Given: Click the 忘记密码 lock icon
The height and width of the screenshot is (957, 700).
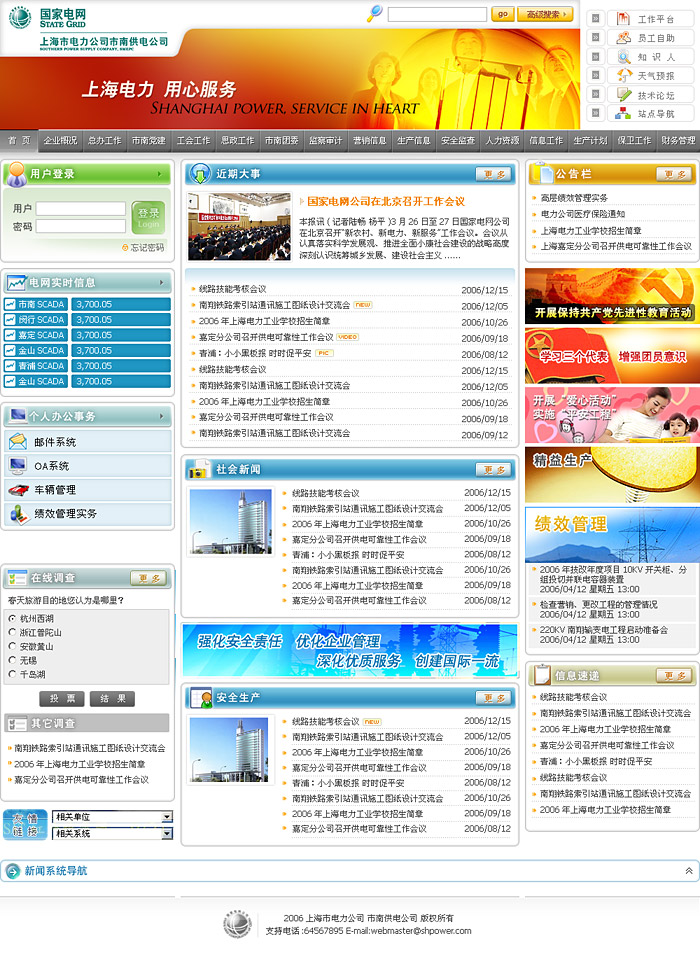Looking at the screenshot, I should coord(125,247).
